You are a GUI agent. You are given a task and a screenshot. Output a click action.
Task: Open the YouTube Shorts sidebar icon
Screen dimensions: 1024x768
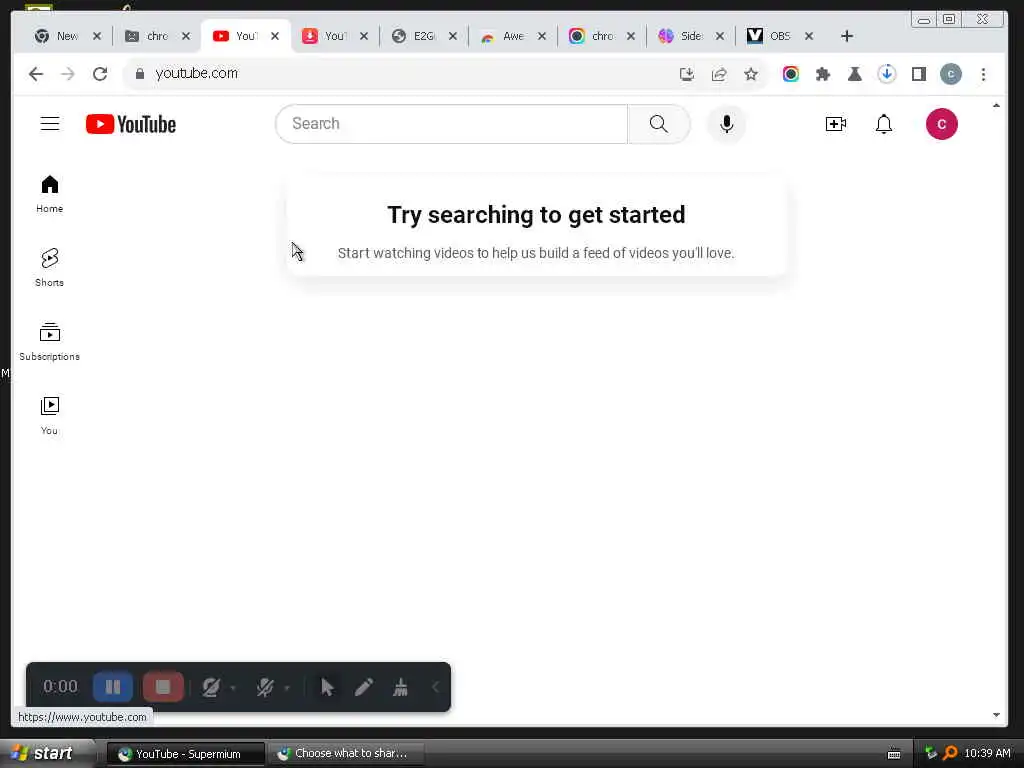point(50,259)
